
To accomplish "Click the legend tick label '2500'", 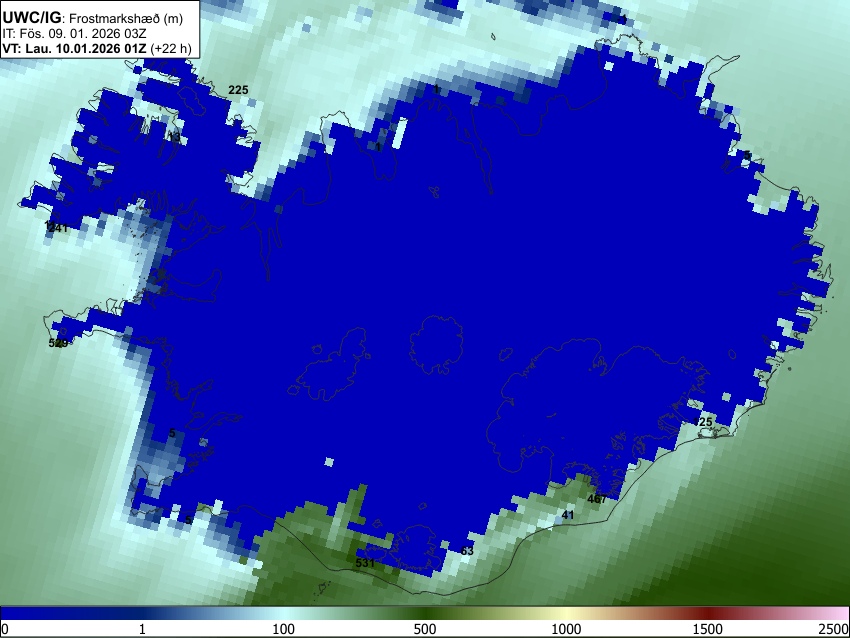I will 834,629.
